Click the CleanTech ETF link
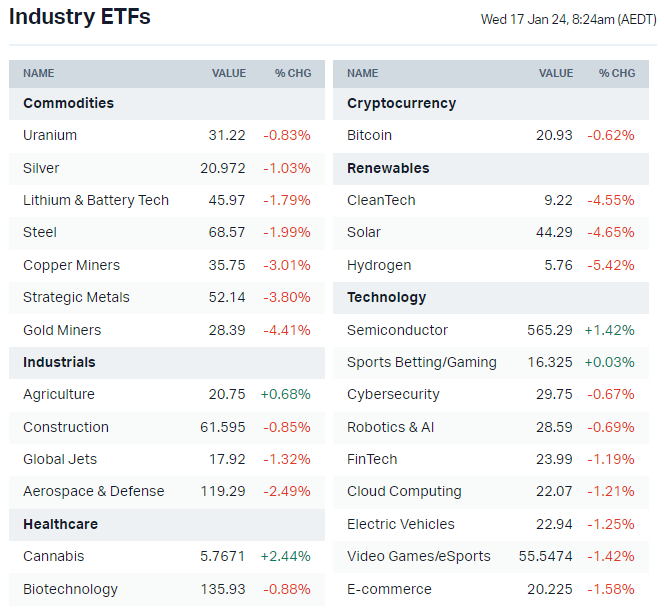Screen dimensions: 664x610 (x=381, y=200)
